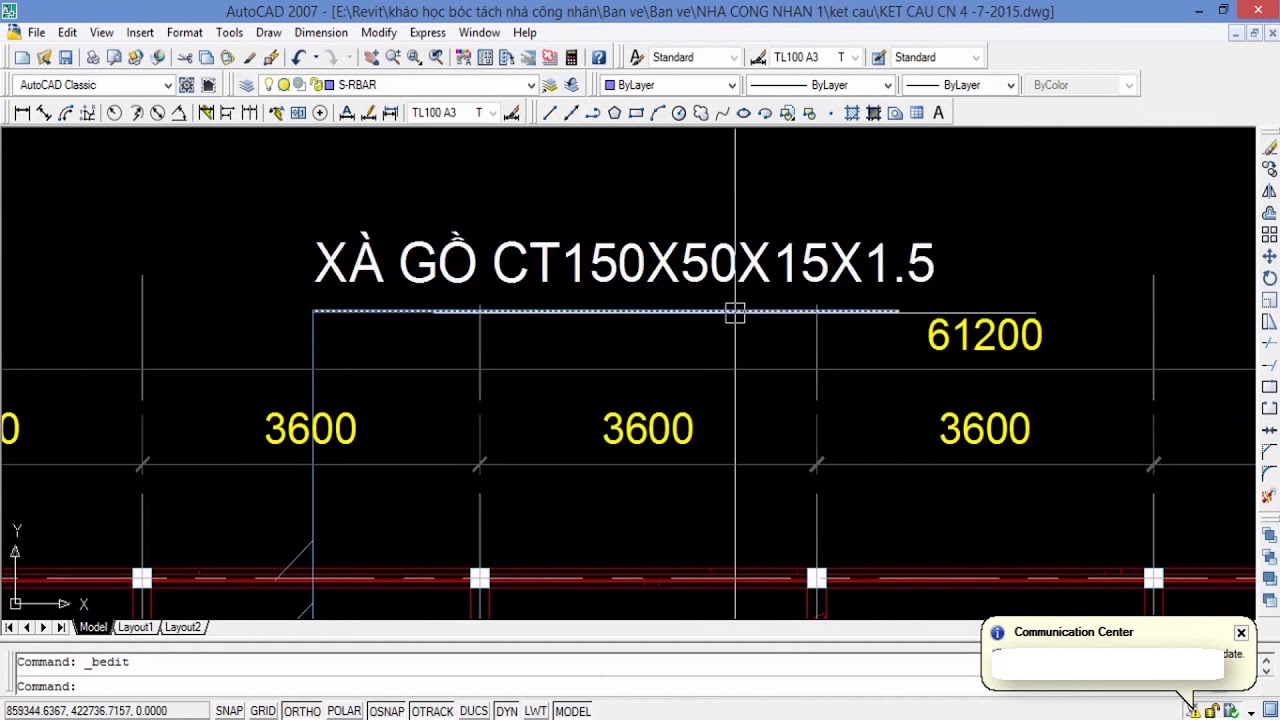Viewport: 1280px width, 720px height.
Task: Click the Pan realtime icon
Action: pyautogui.click(x=371, y=57)
